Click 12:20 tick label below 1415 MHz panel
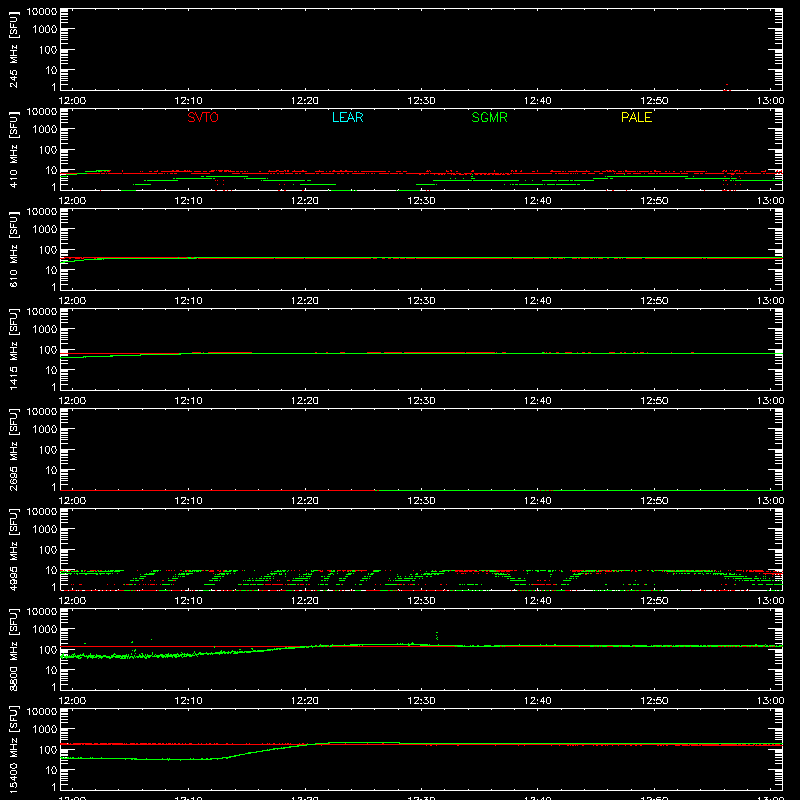This screenshot has width=800, height=800. click(x=305, y=401)
